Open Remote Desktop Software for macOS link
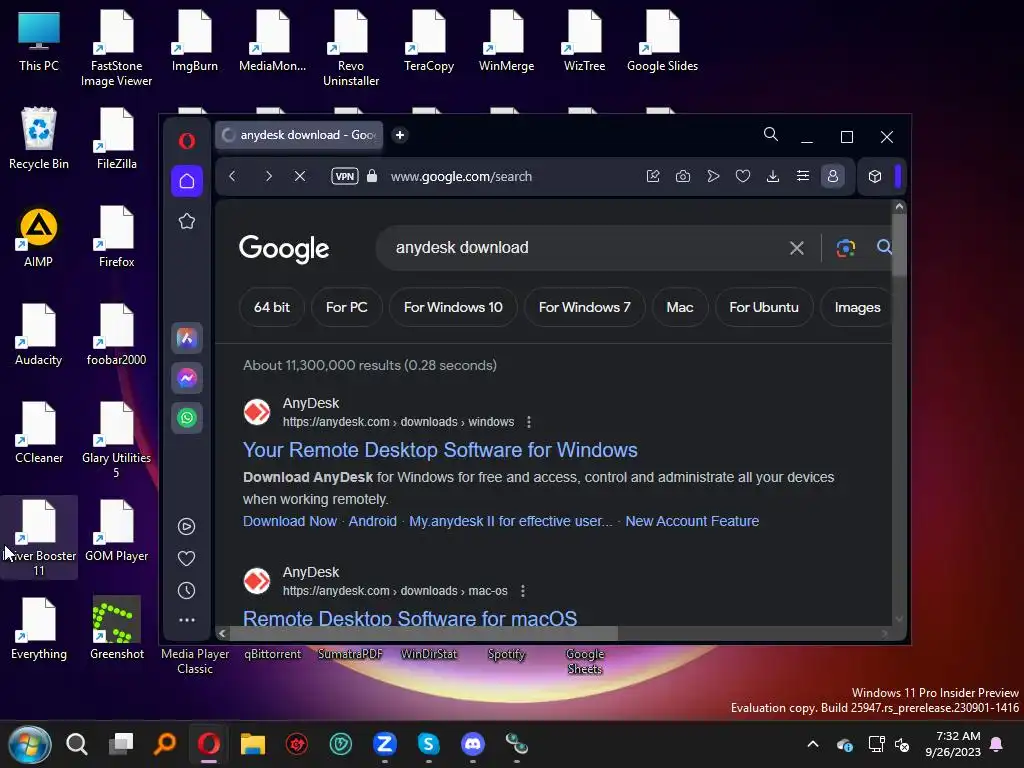 click(x=410, y=618)
